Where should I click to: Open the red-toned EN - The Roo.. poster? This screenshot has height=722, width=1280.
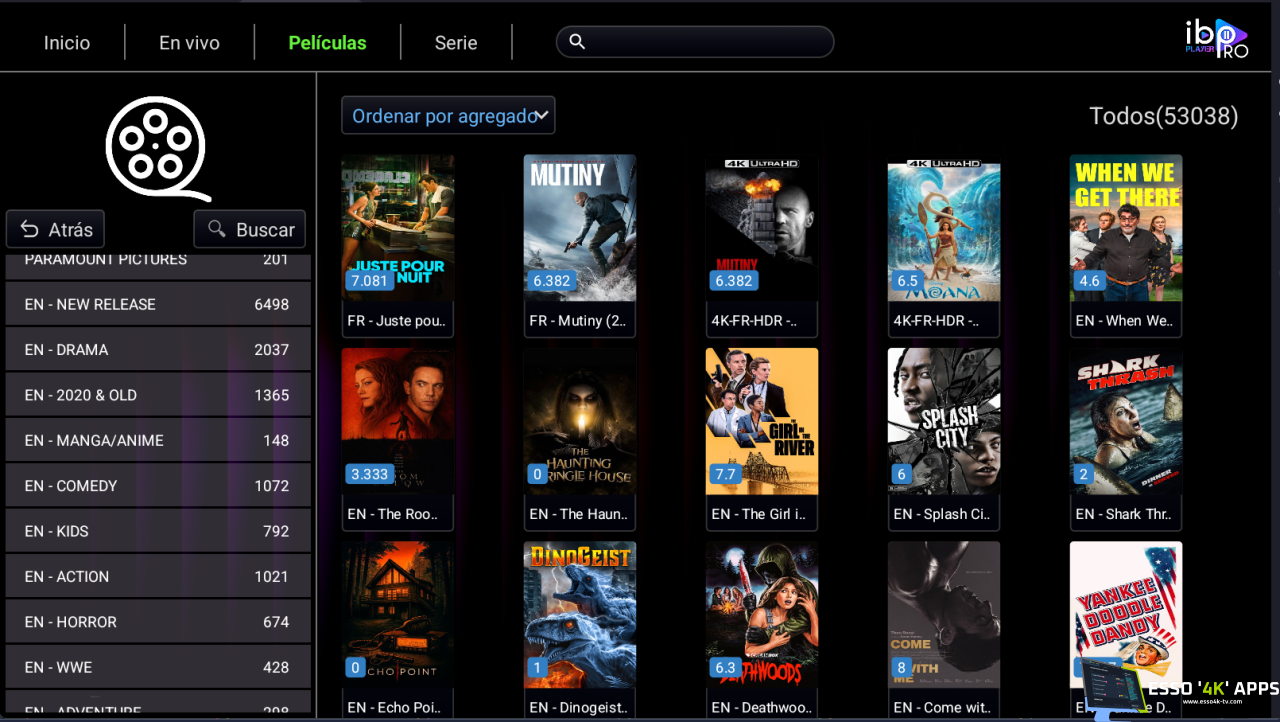point(398,421)
